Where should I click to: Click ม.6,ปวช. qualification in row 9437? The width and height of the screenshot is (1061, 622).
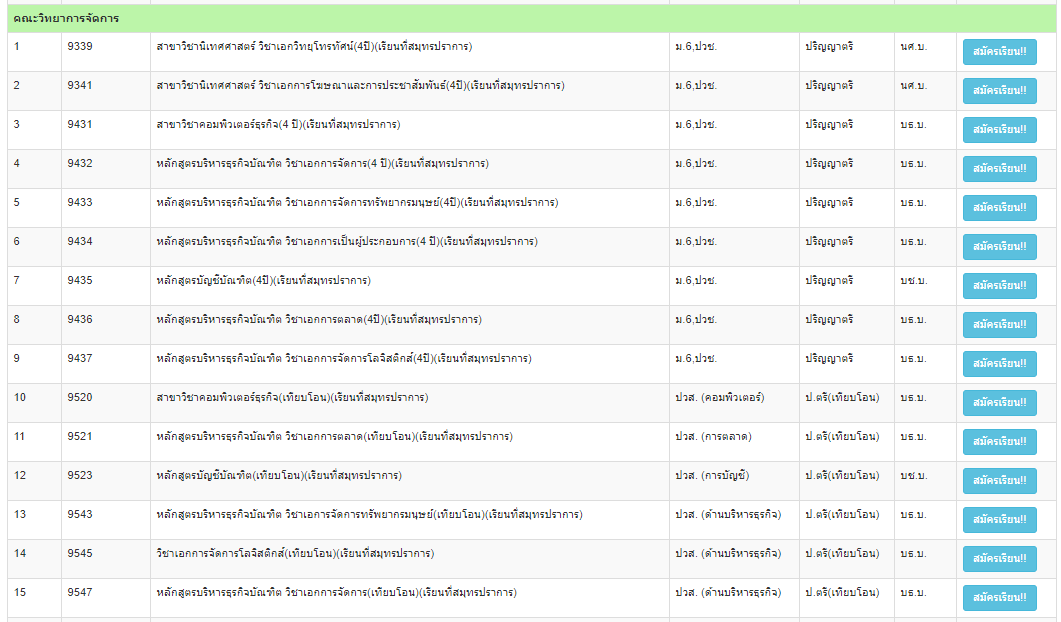coord(696,359)
